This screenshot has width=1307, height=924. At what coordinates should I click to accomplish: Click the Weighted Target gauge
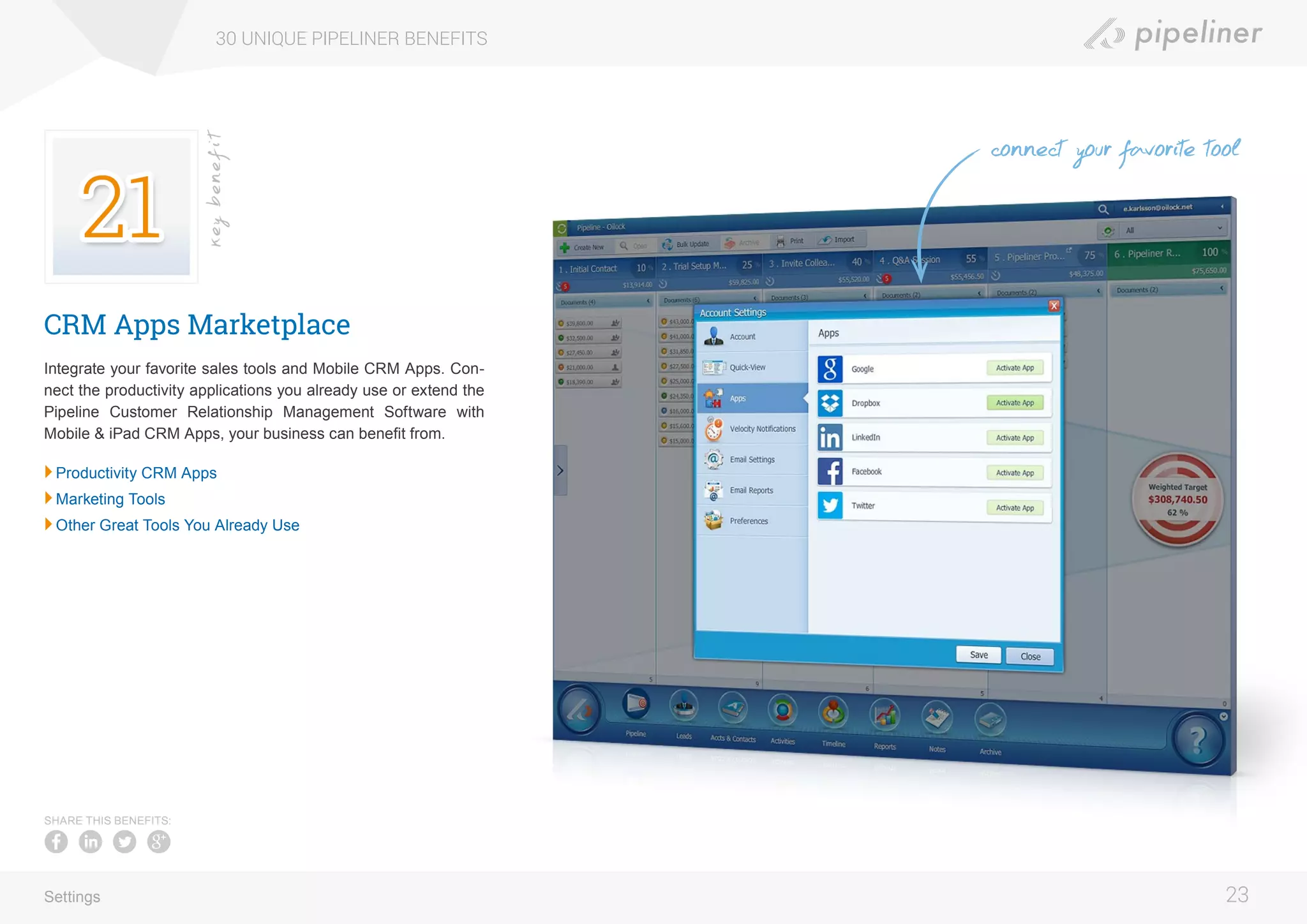coord(1177,500)
